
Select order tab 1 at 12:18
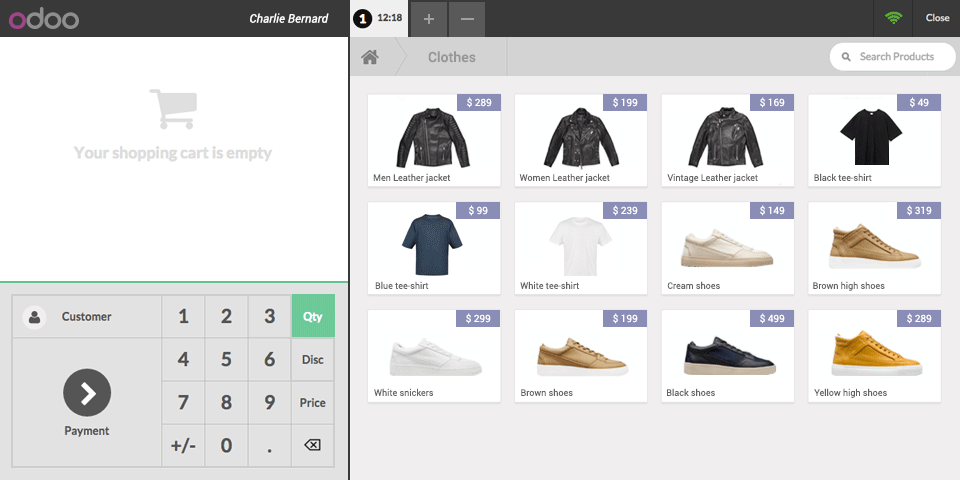378,18
